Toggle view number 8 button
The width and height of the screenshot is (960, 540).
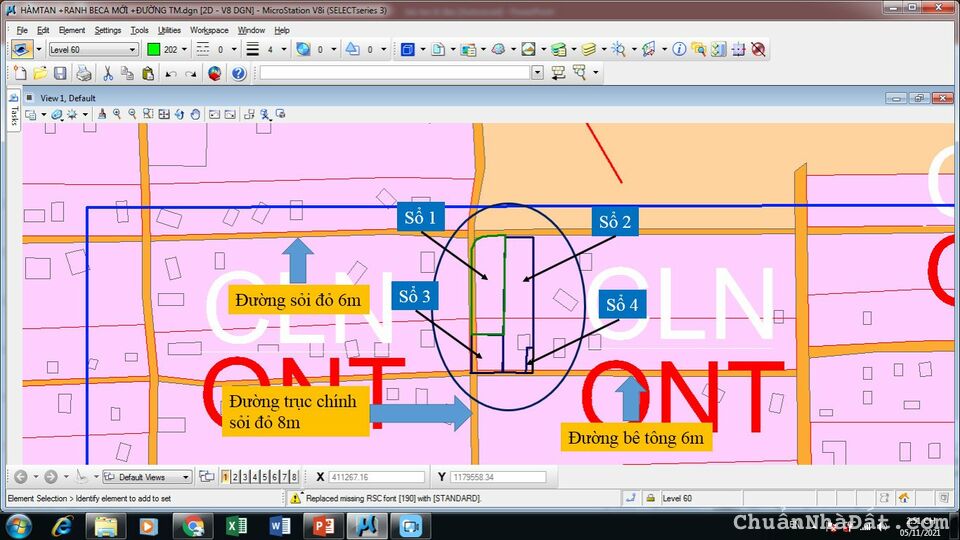coord(294,477)
